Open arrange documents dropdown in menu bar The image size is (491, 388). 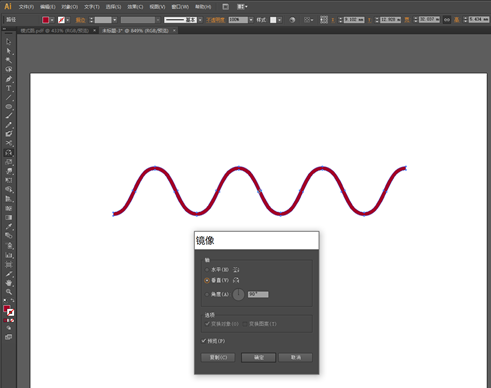click(242, 7)
